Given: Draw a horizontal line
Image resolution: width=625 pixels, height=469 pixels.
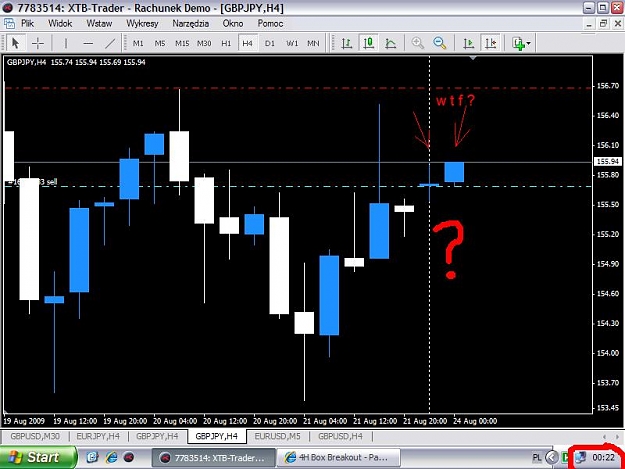Looking at the screenshot, I should coord(88,43).
